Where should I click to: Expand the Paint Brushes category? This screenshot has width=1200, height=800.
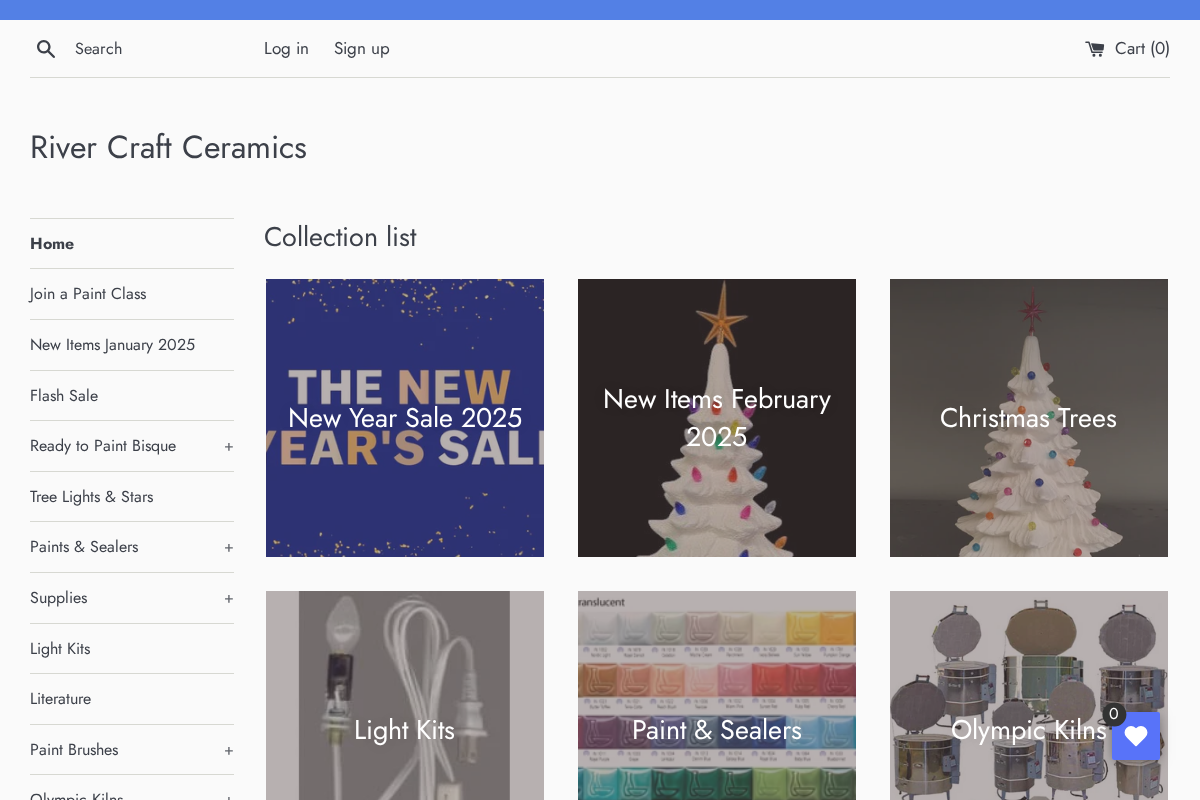228,750
